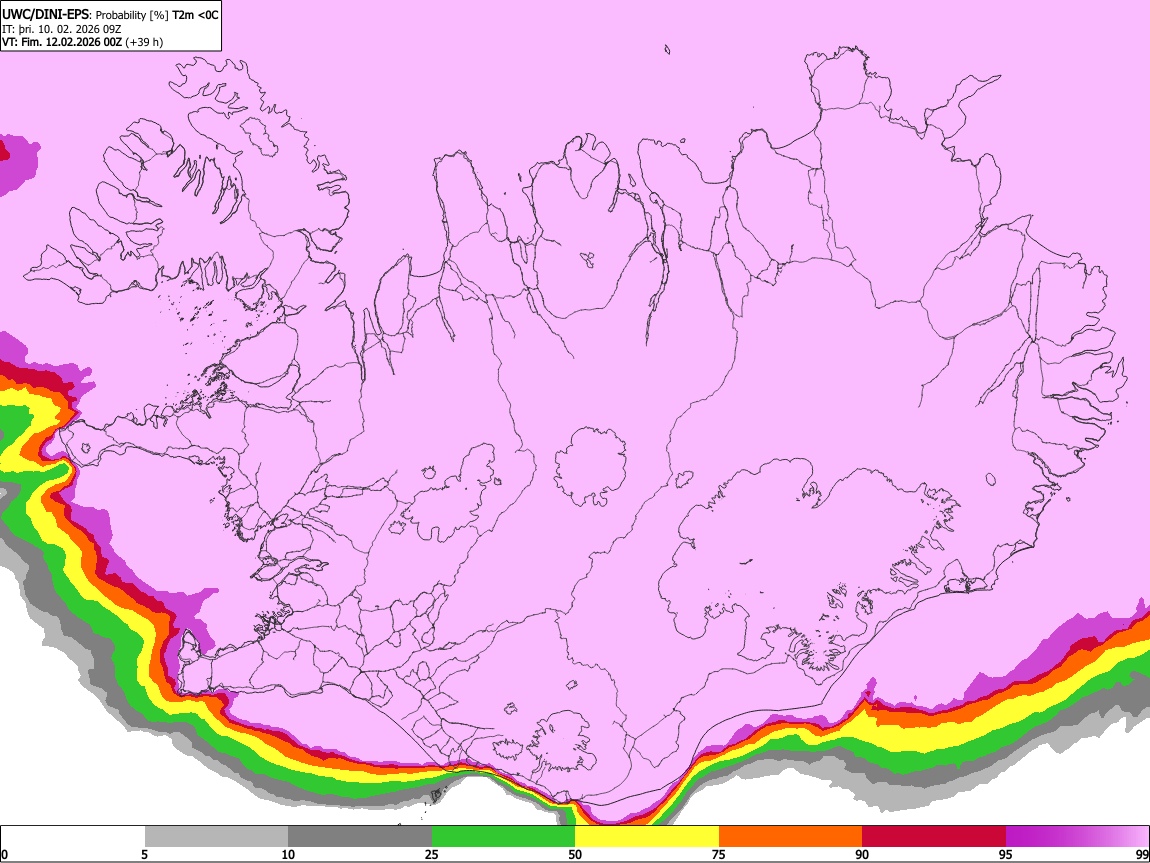Click the legend value 50 label

pos(575,854)
